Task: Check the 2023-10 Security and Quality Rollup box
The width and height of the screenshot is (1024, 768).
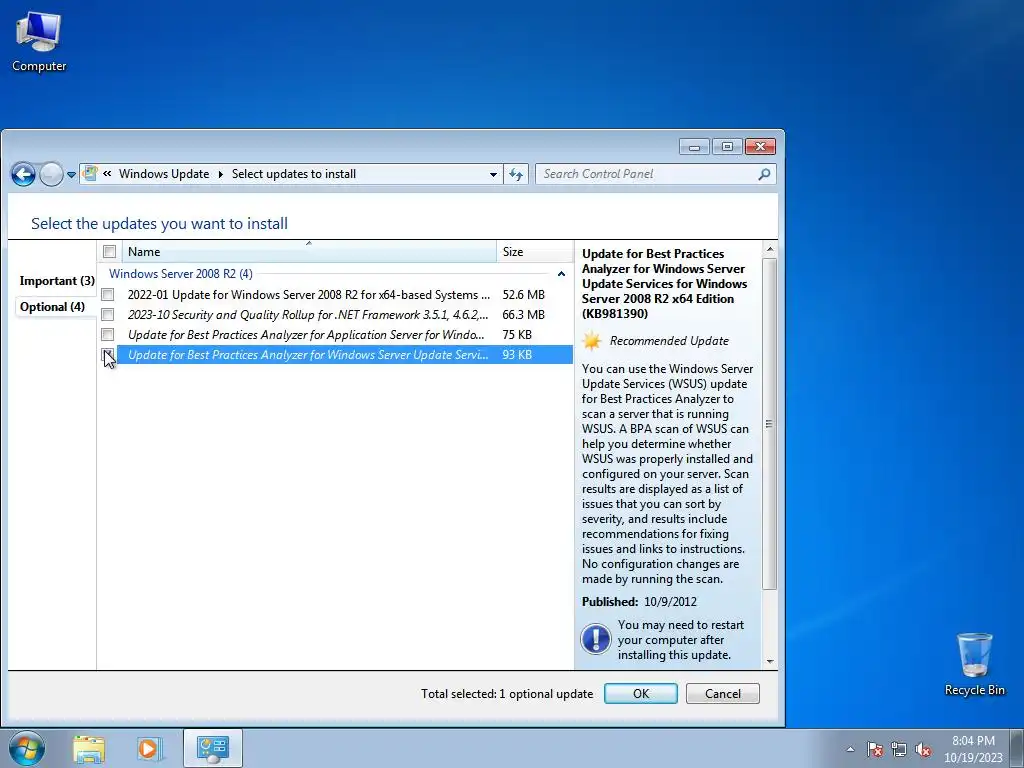Action: (x=108, y=315)
